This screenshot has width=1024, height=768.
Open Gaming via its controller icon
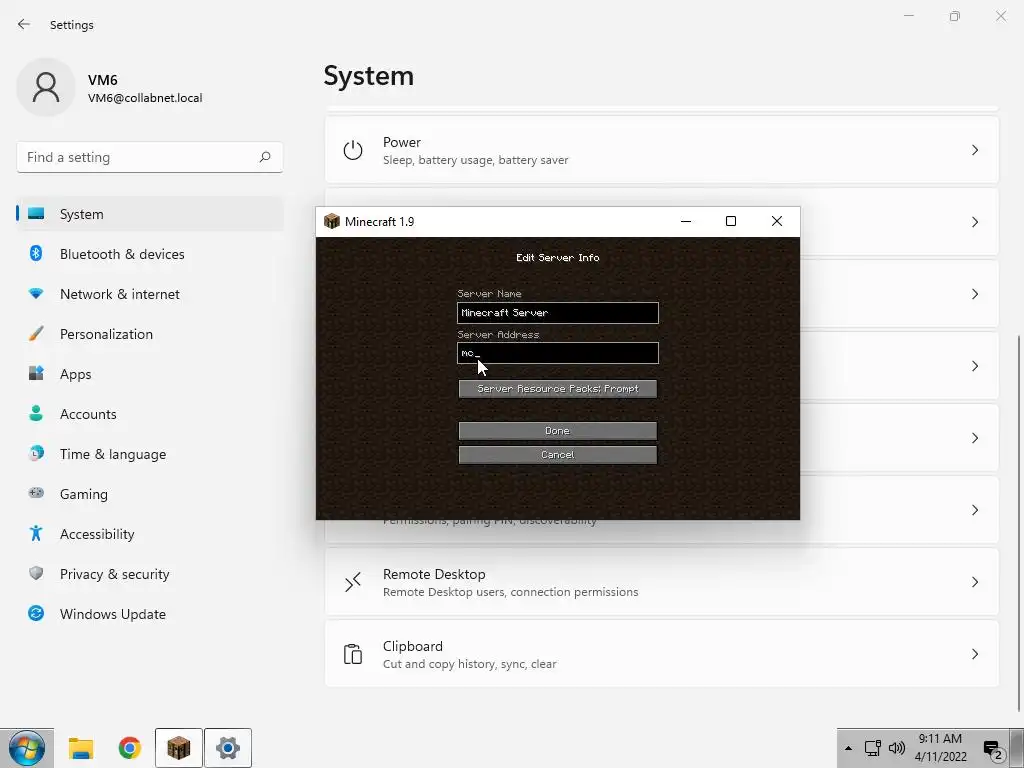tap(36, 493)
